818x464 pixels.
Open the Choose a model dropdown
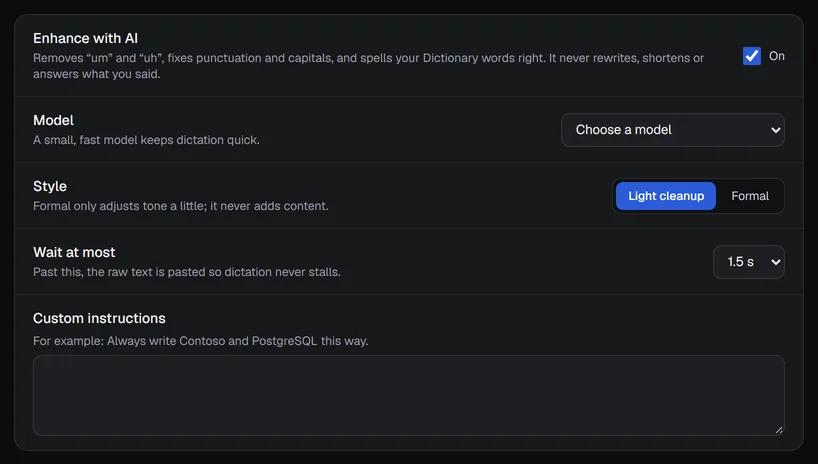[x=672, y=130]
